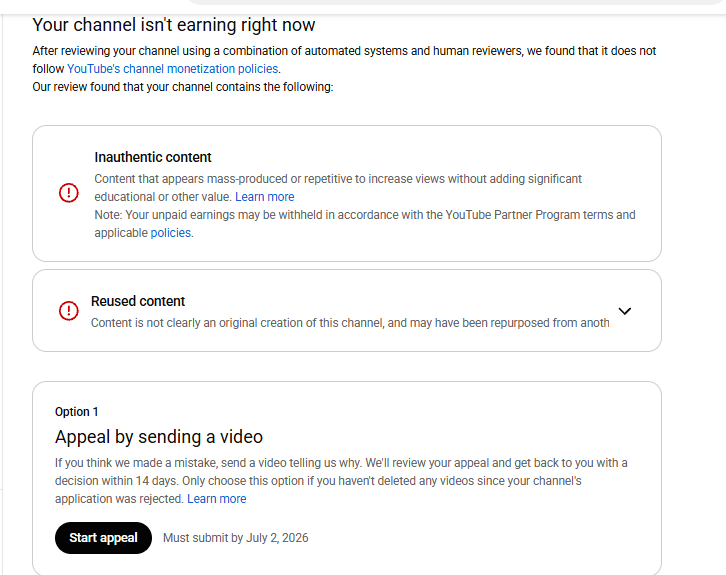726x575 pixels.
Task: Click the 'Appeal by sending a video' heading
Action: (159, 437)
